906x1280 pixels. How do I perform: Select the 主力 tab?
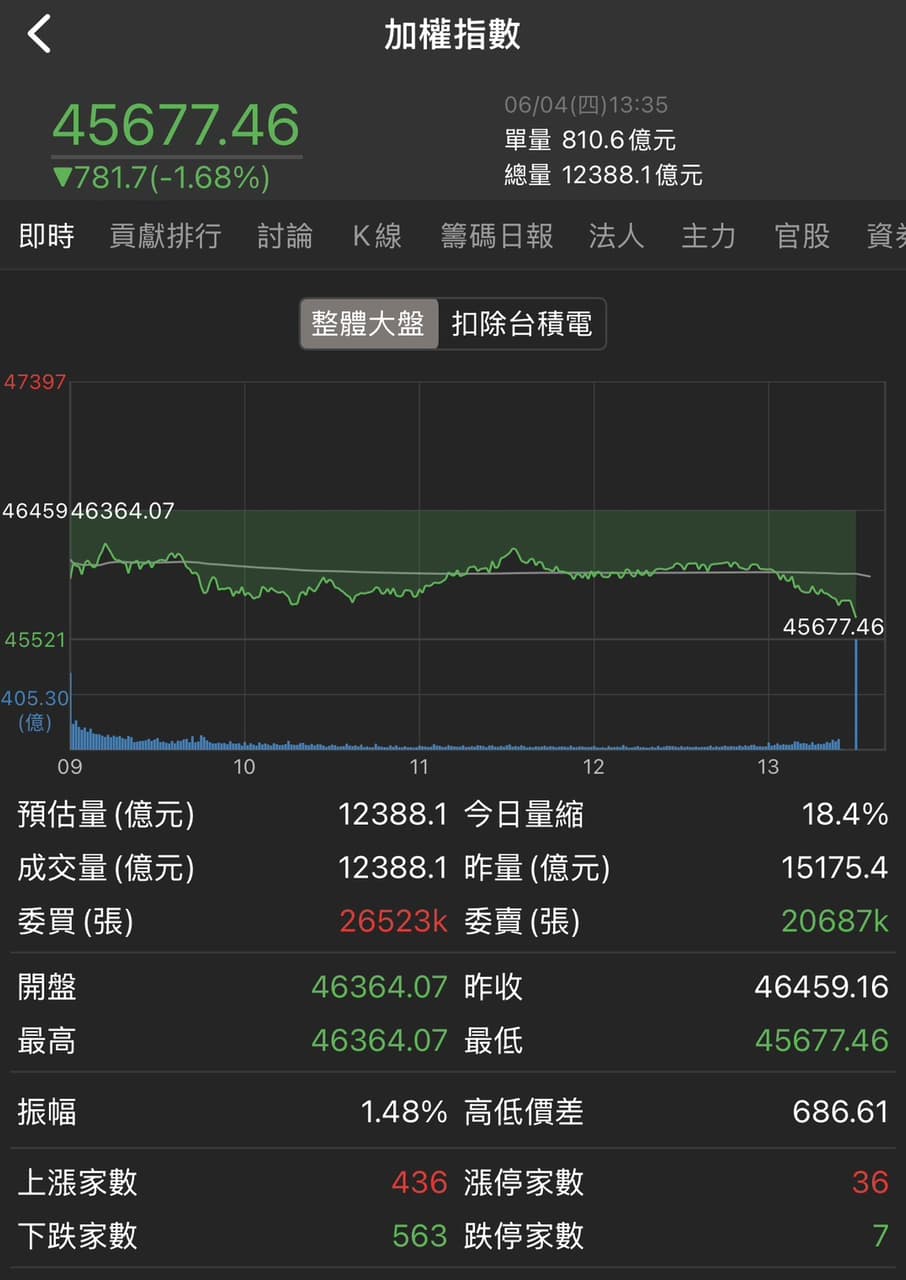[709, 236]
